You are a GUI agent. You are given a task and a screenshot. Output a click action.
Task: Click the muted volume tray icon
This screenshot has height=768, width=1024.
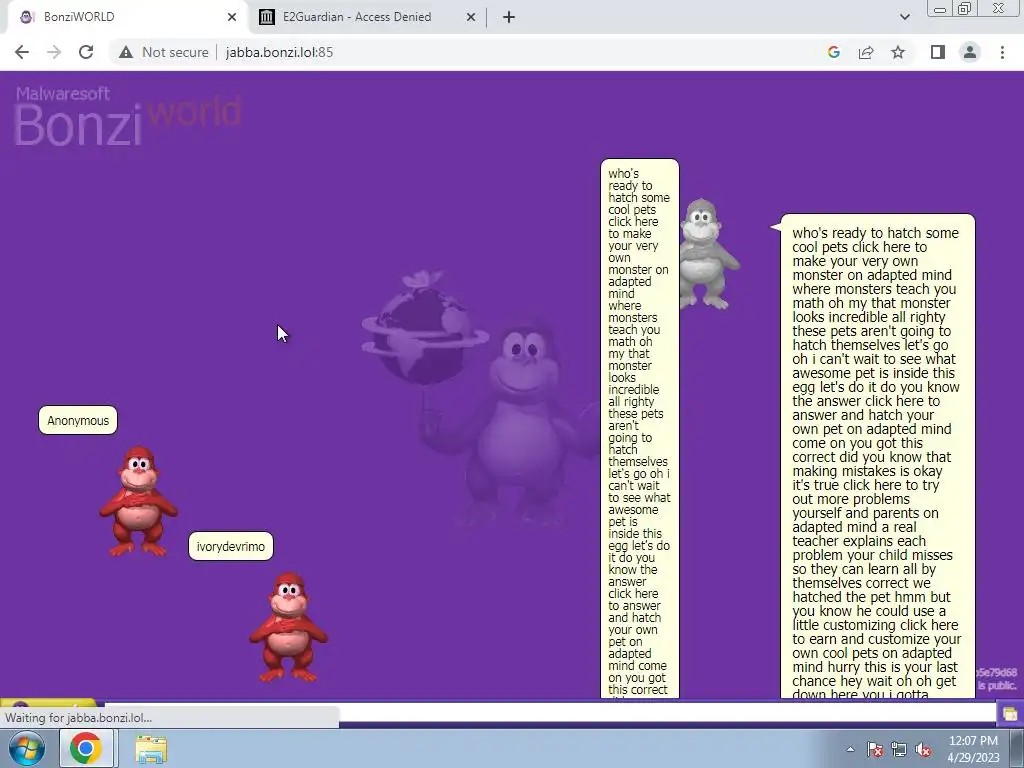pos(923,749)
